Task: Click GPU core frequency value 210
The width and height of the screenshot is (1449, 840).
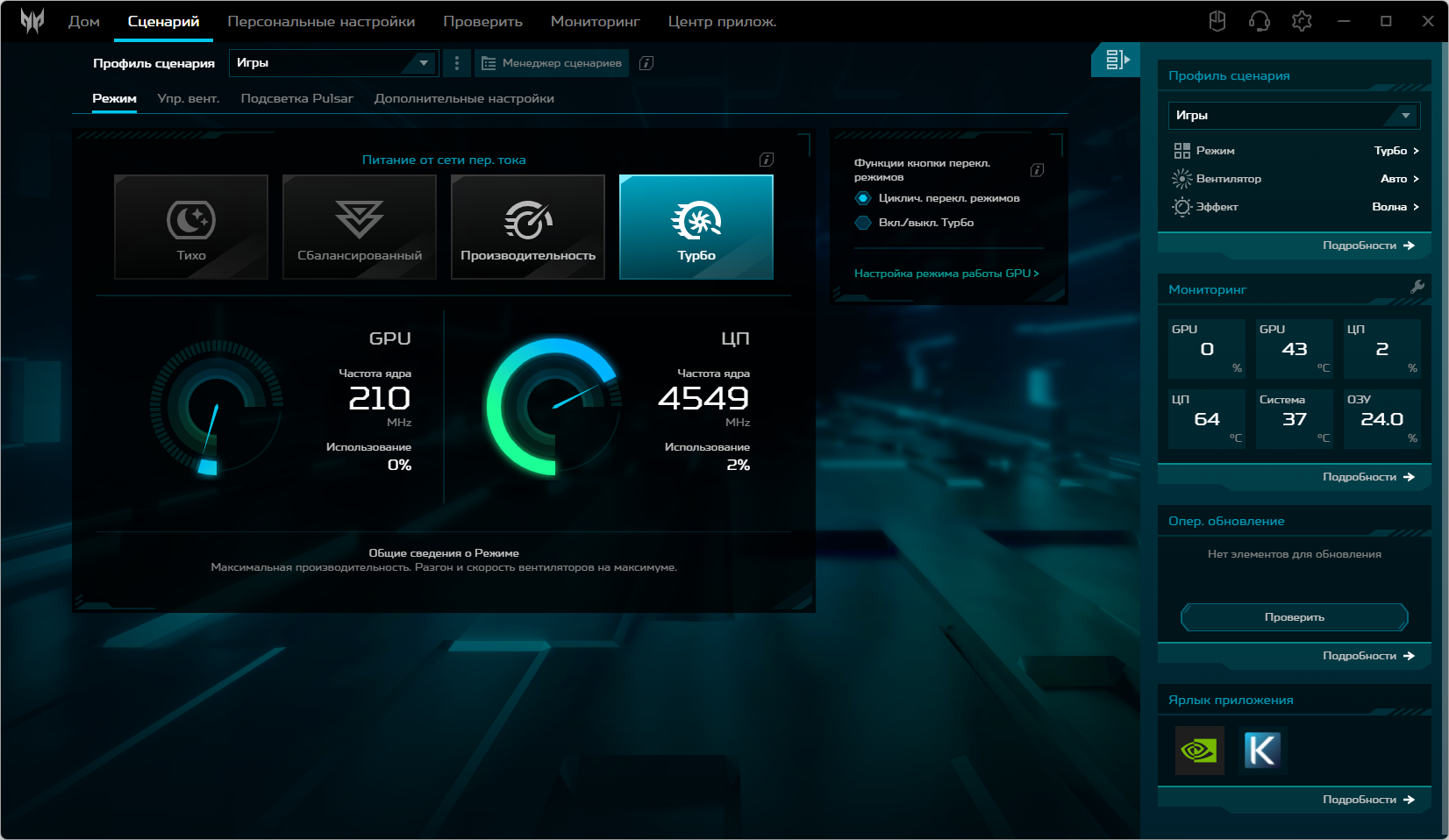Action: [379, 398]
